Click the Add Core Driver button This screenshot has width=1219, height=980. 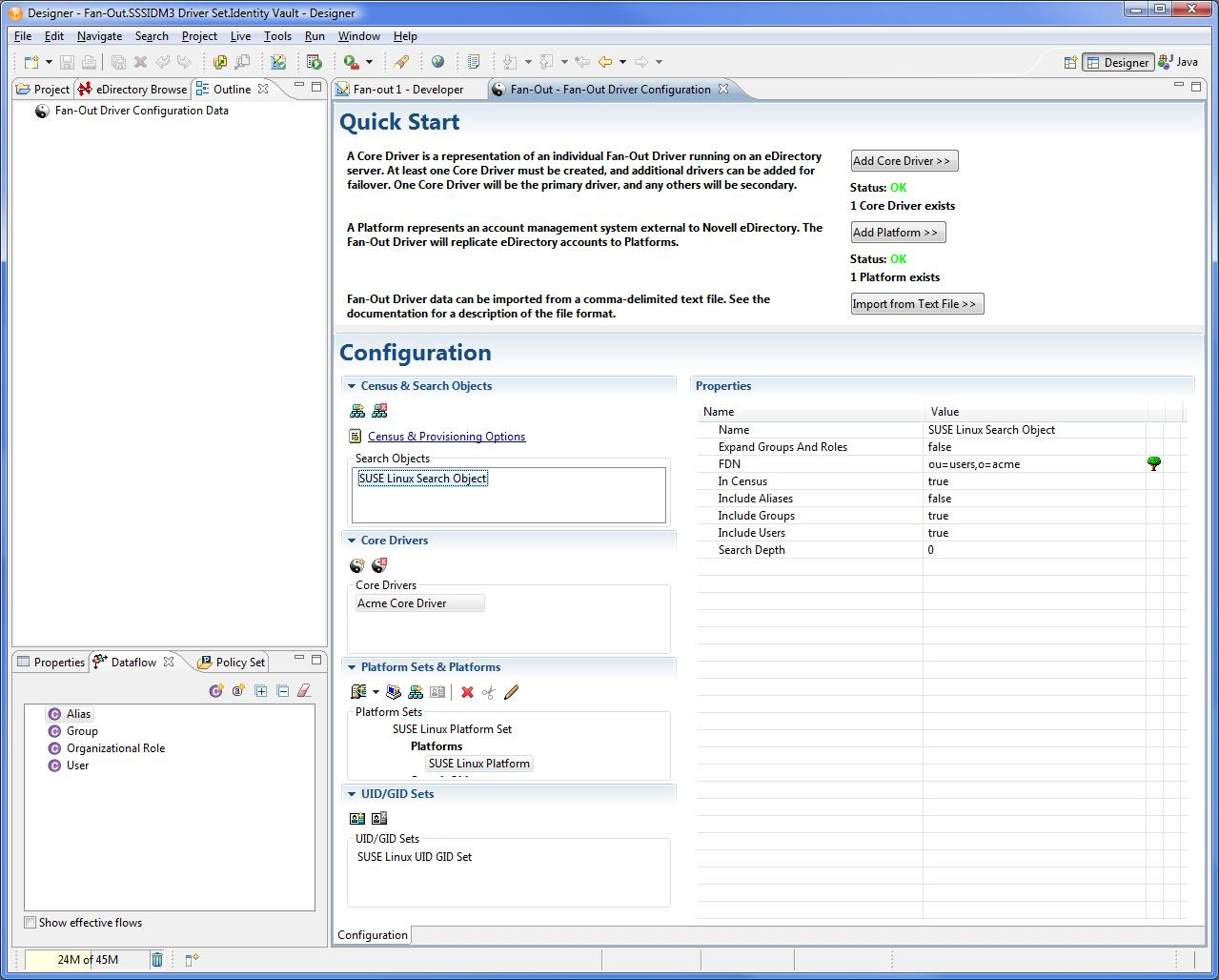pyautogui.click(x=904, y=161)
